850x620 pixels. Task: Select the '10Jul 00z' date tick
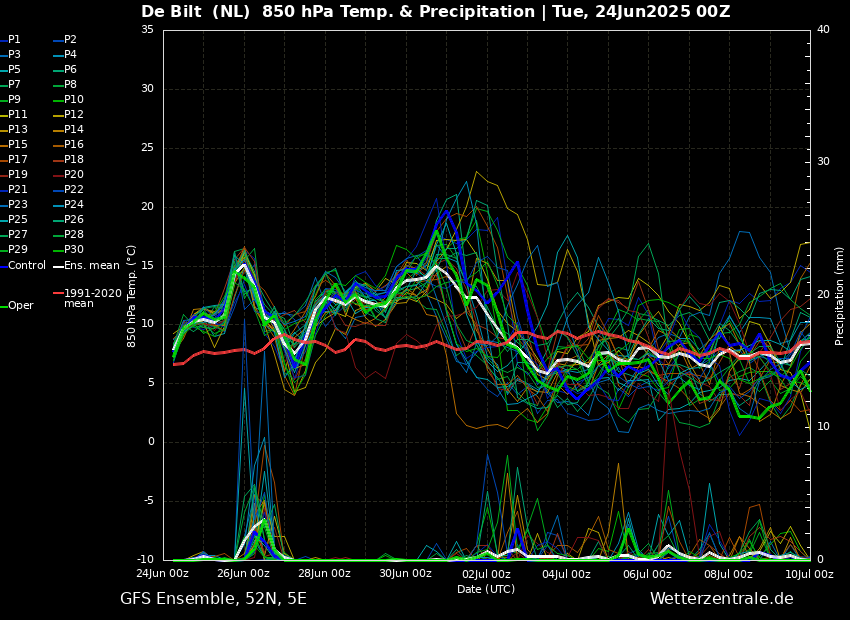809,574
